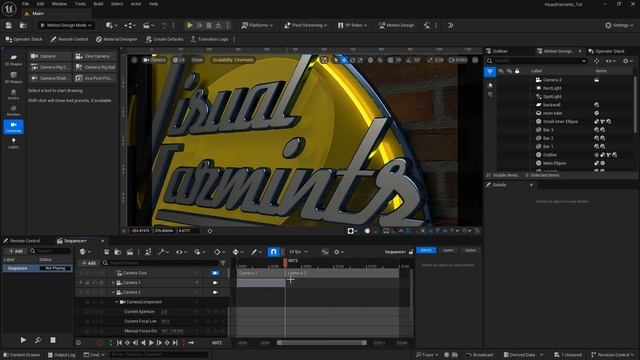Toggle Camera Cuts lock-to-camera button
This screenshot has width=640, height=360.
click(215, 273)
